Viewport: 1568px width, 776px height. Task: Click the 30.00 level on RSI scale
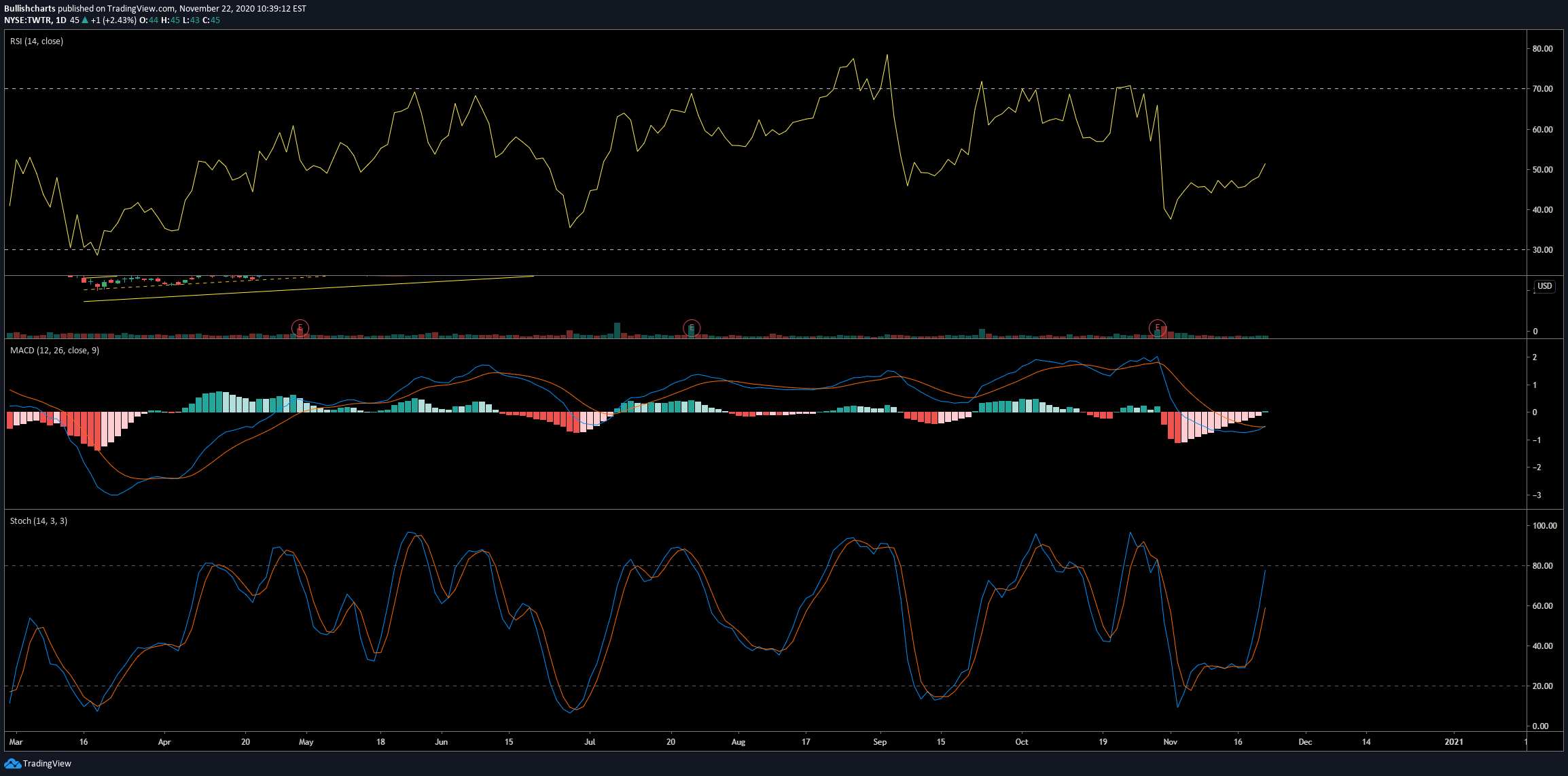pos(1542,250)
